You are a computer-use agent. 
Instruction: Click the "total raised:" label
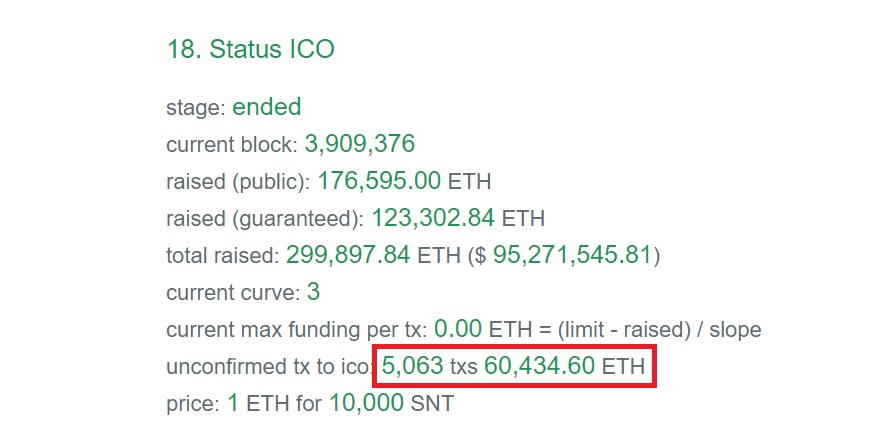tap(222, 255)
